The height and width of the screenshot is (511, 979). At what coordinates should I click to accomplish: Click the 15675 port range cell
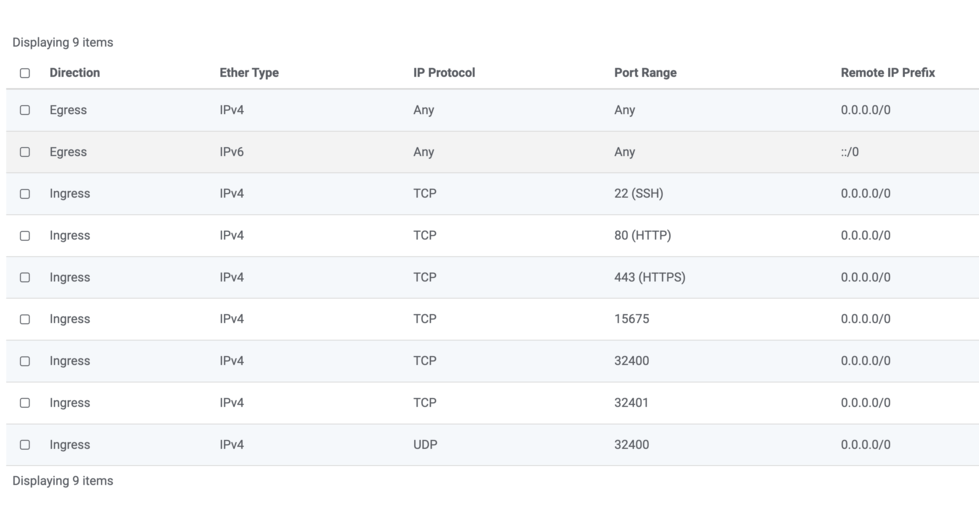[631, 320]
